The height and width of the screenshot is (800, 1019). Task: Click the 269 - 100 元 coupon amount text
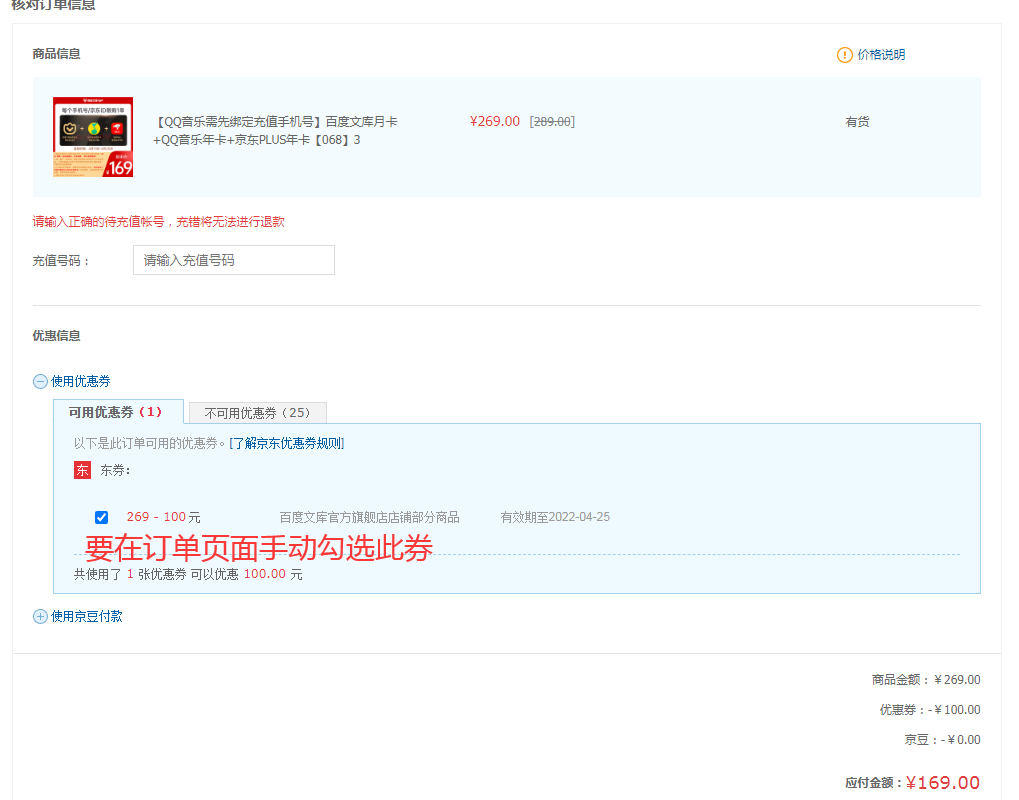pyautogui.click(x=163, y=517)
